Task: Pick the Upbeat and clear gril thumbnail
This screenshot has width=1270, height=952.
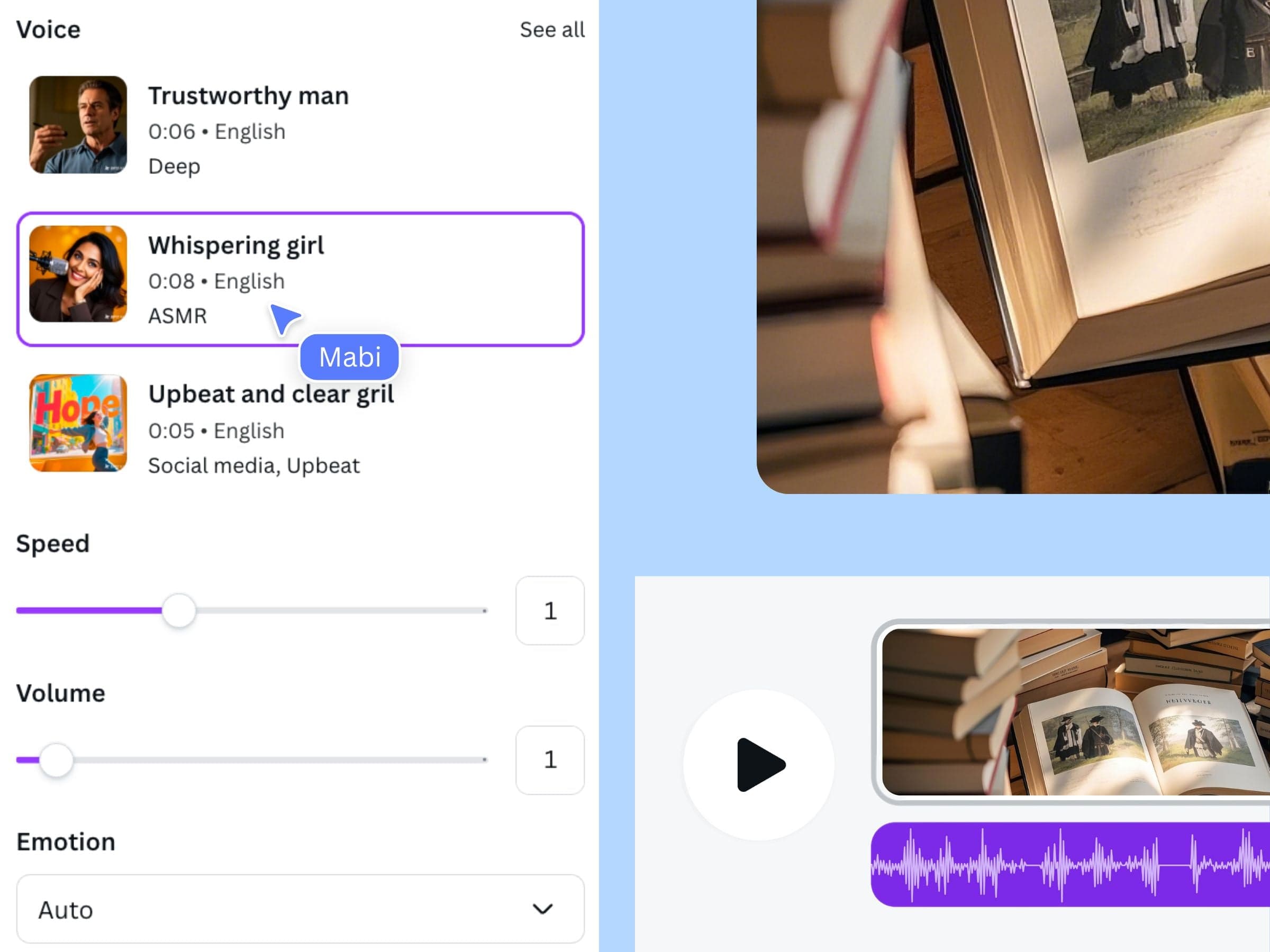Action: point(78,423)
